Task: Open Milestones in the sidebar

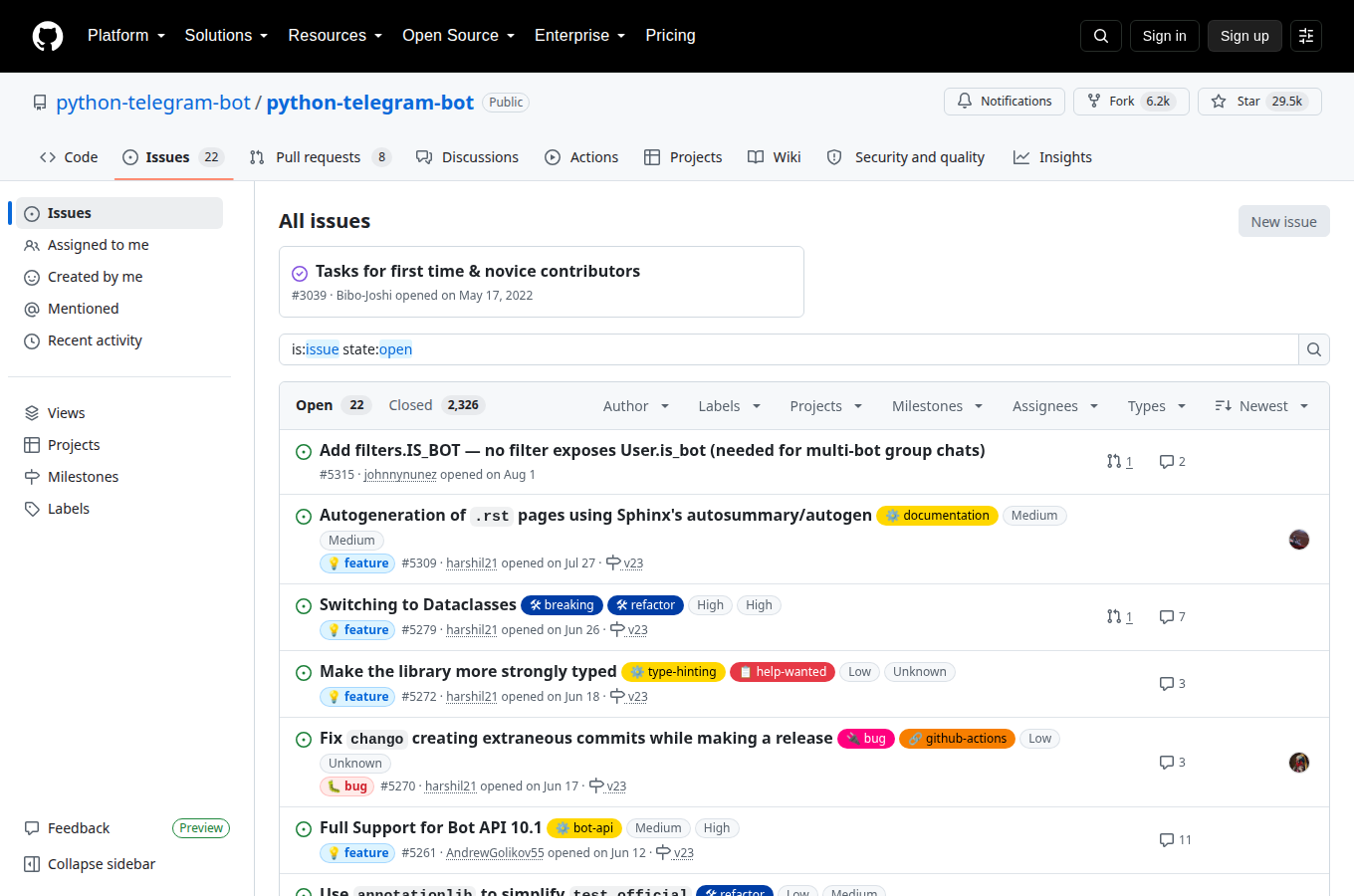Action: [x=119, y=477]
